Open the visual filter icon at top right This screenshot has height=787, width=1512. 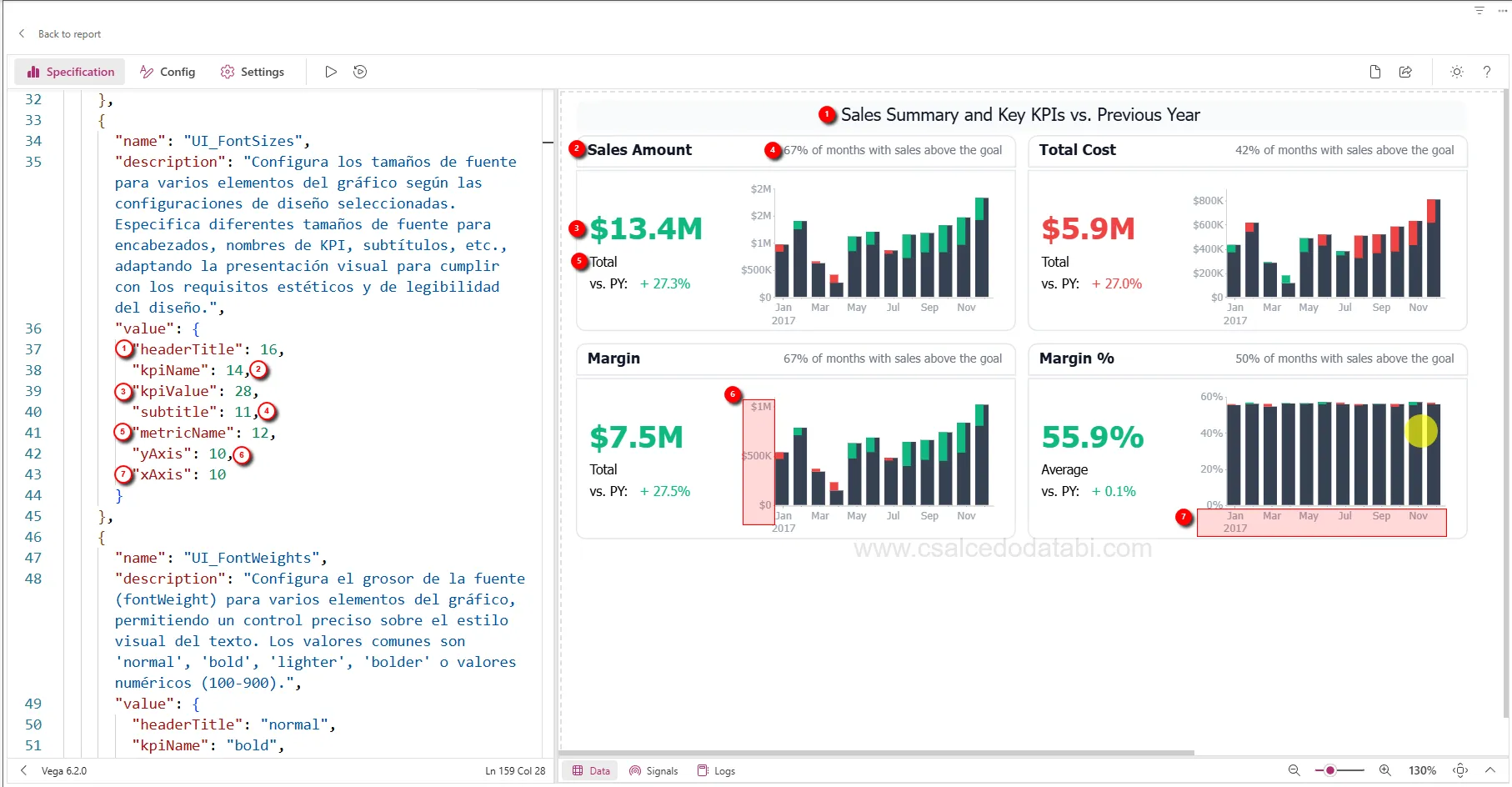1479,11
